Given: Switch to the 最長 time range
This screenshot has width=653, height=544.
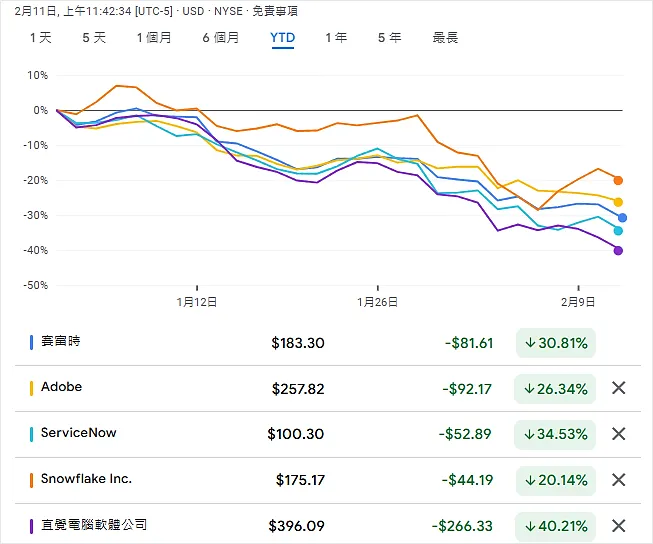Looking at the screenshot, I should coord(445,38).
